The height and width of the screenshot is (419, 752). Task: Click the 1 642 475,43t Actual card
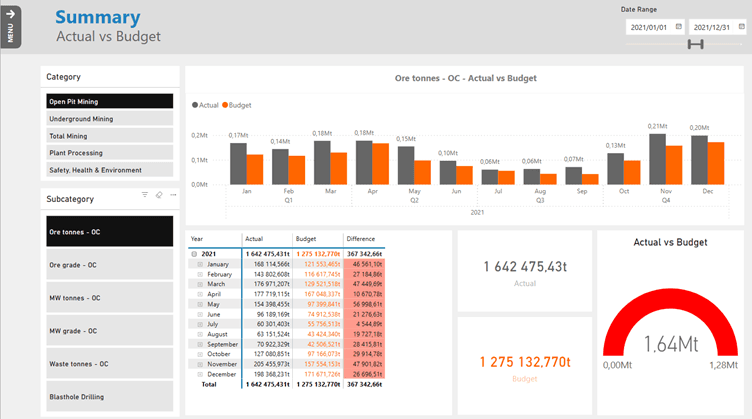point(525,271)
